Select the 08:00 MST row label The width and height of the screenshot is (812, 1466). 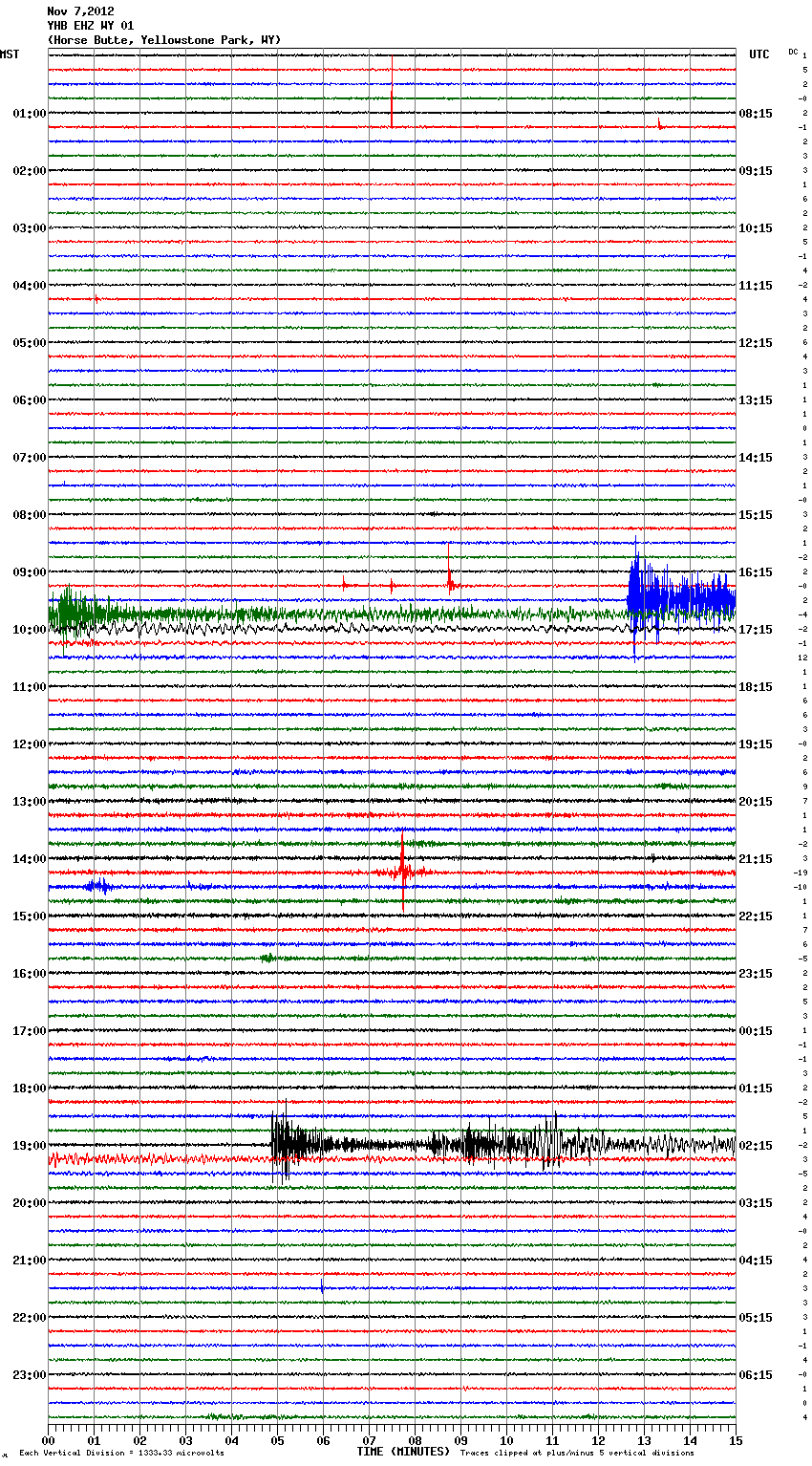click(30, 515)
